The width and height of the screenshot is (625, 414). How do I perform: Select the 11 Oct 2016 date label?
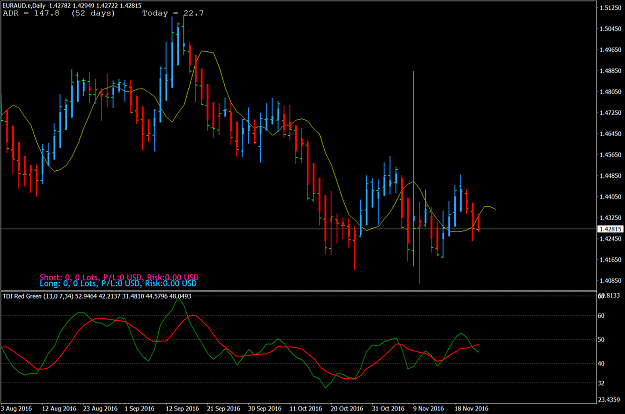(x=306, y=408)
